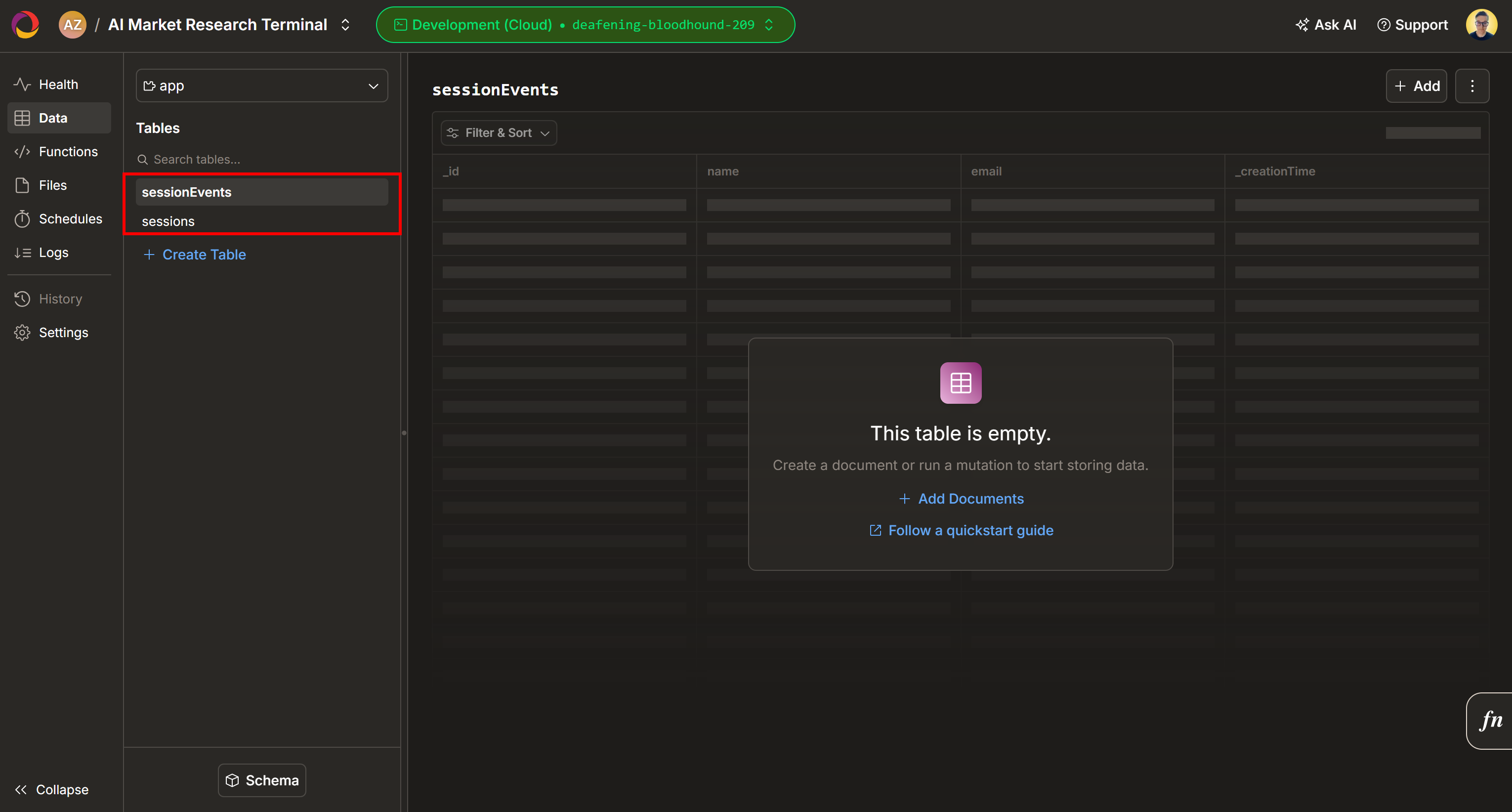Click the Search tables field
1512x812 pixels.
tap(261, 159)
